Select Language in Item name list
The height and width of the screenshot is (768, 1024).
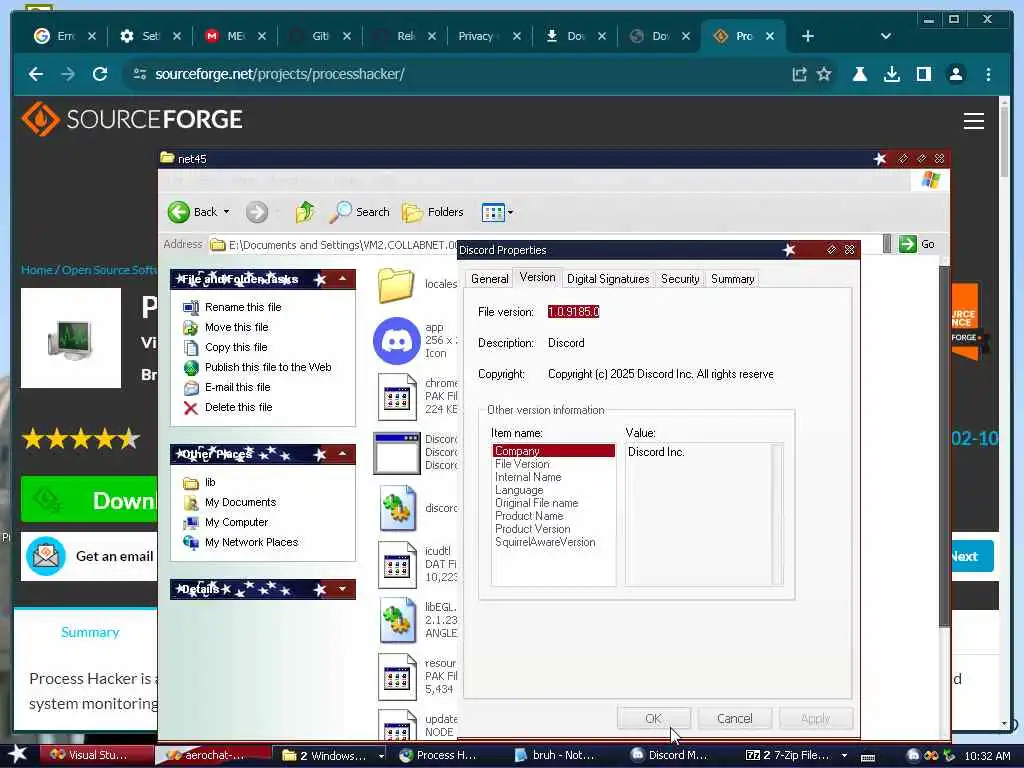click(519, 490)
